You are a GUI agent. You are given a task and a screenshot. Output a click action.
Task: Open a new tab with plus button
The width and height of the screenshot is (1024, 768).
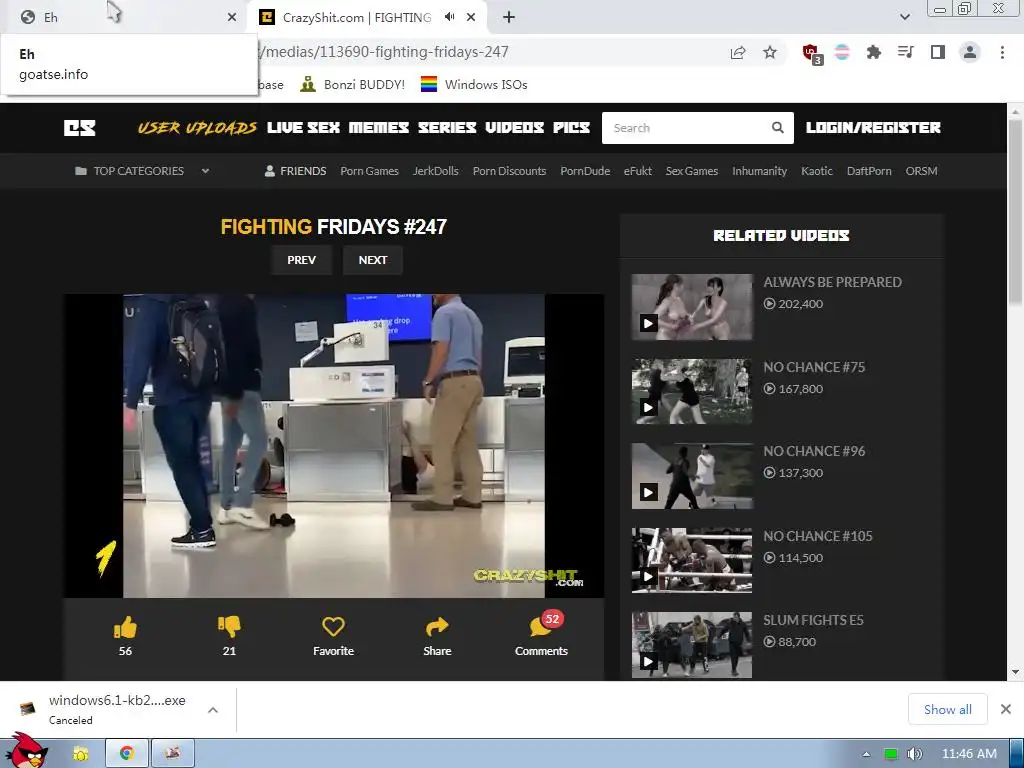509,18
